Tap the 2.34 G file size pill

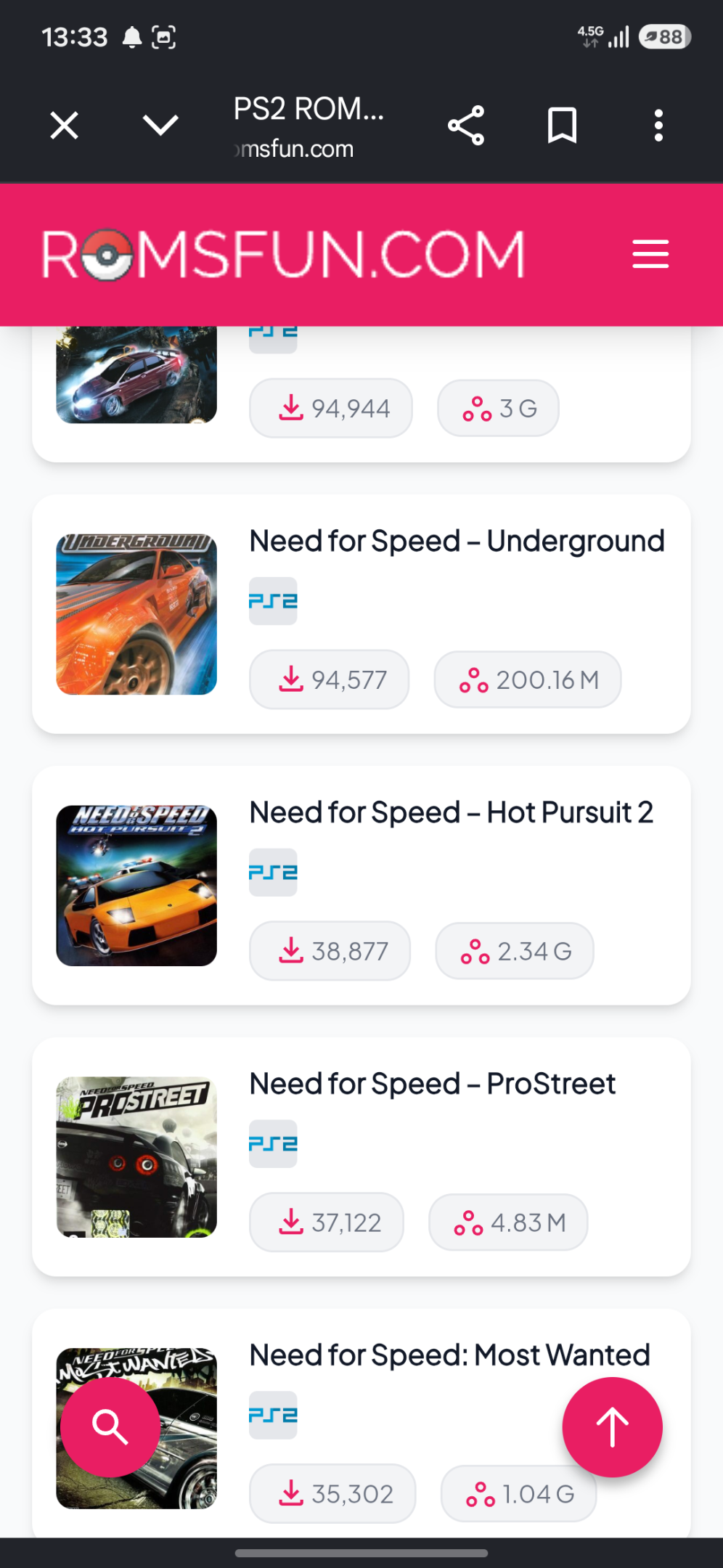tap(515, 951)
